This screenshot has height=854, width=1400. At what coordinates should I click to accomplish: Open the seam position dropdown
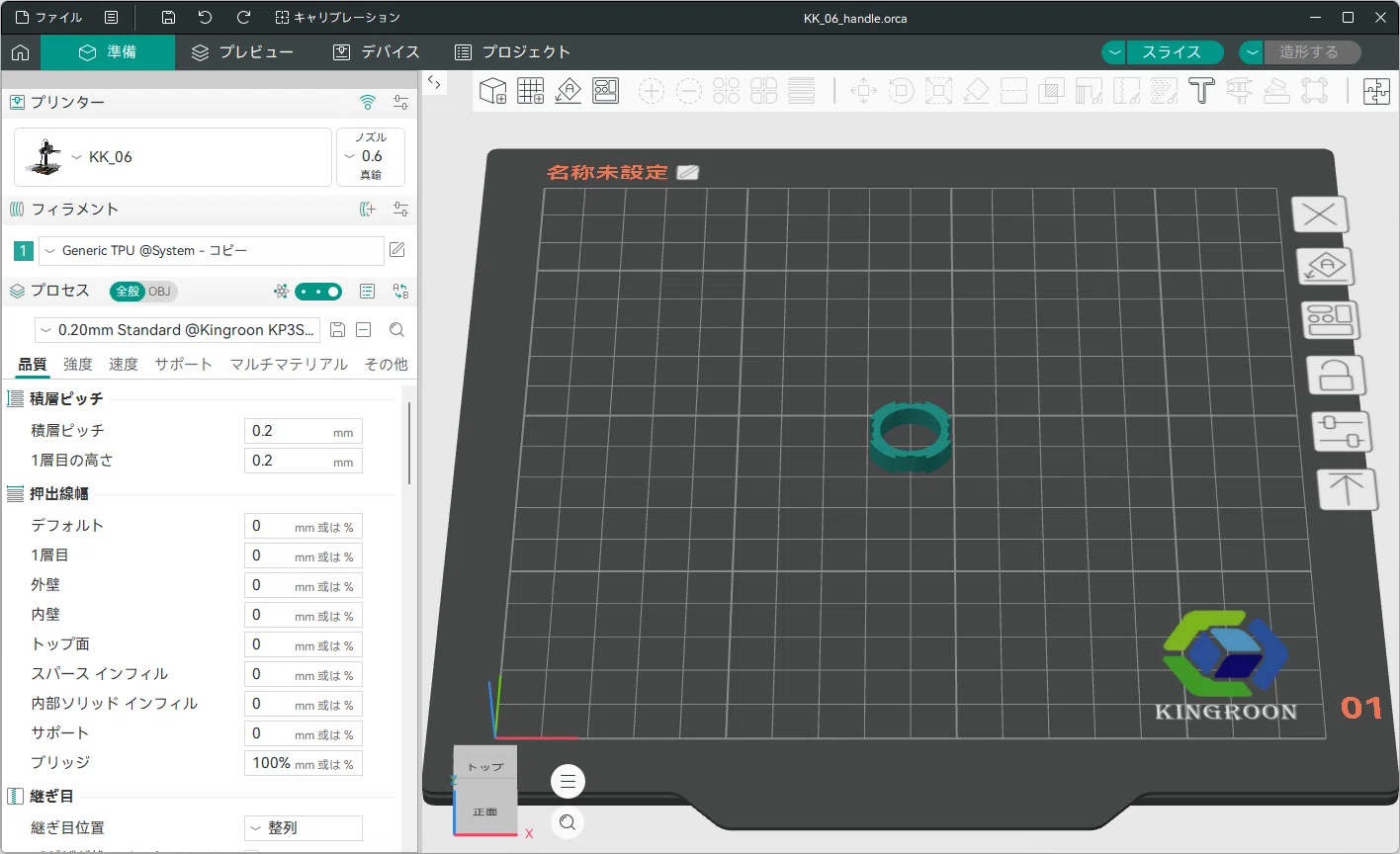coord(304,828)
